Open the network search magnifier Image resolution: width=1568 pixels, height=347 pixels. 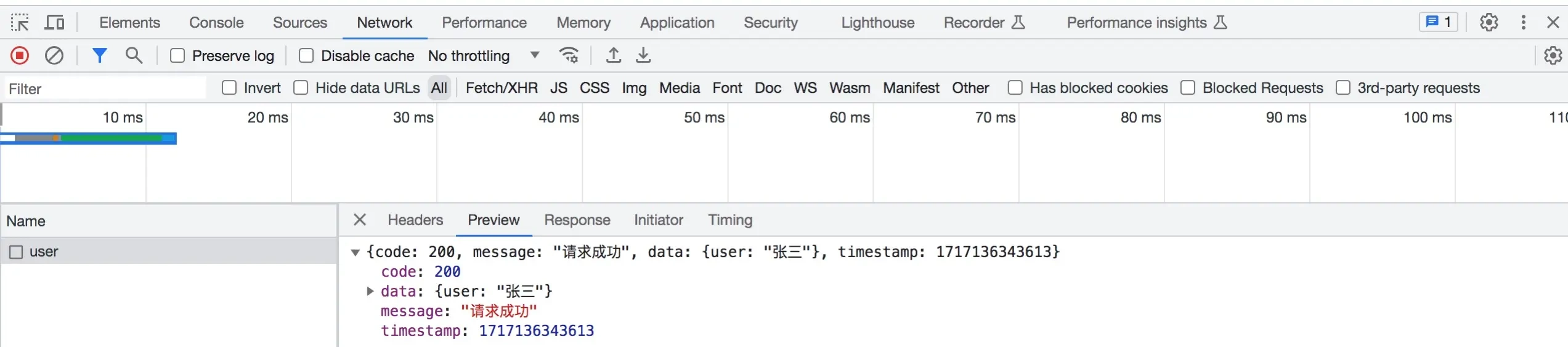tap(134, 56)
